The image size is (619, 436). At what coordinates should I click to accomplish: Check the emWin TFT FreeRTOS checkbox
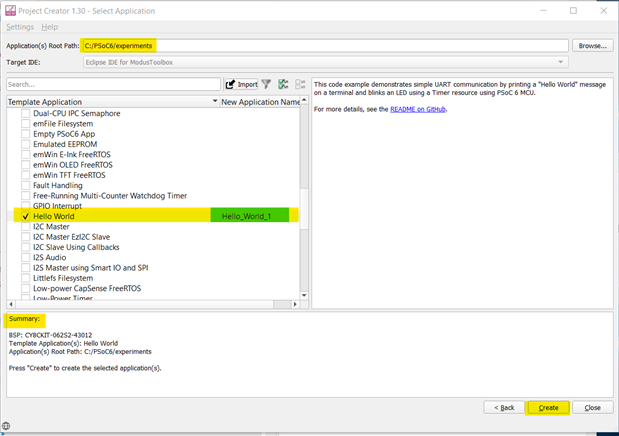tap(26, 175)
